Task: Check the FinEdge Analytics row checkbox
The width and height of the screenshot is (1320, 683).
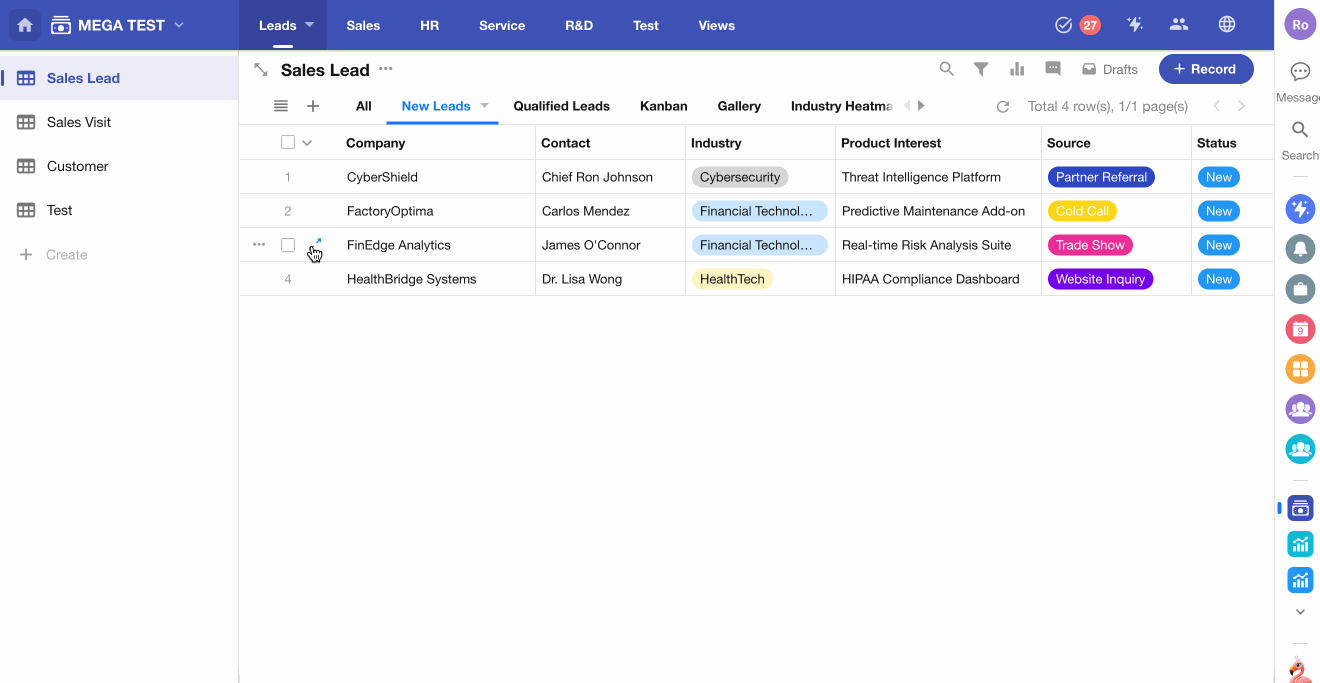Action: point(288,245)
